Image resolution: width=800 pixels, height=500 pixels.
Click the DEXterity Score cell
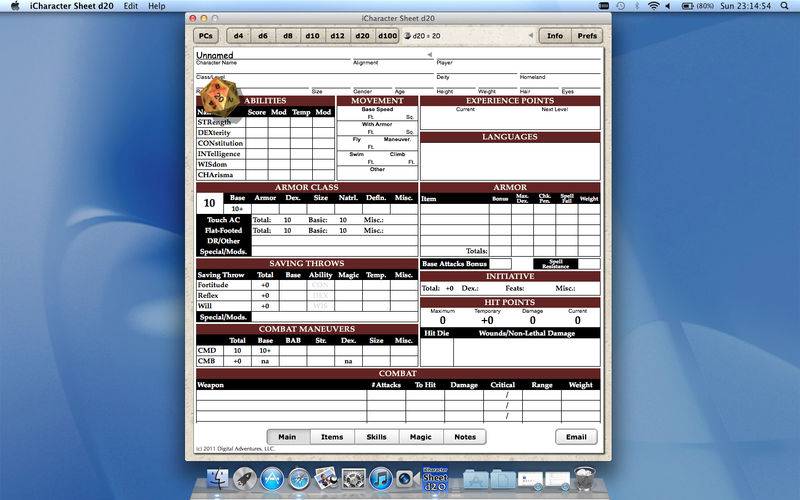point(257,133)
